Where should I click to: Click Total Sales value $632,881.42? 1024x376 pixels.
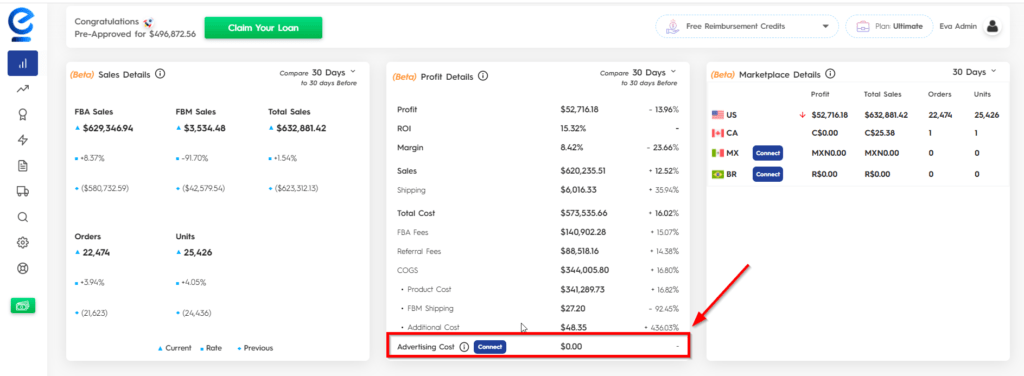click(x=301, y=129)
